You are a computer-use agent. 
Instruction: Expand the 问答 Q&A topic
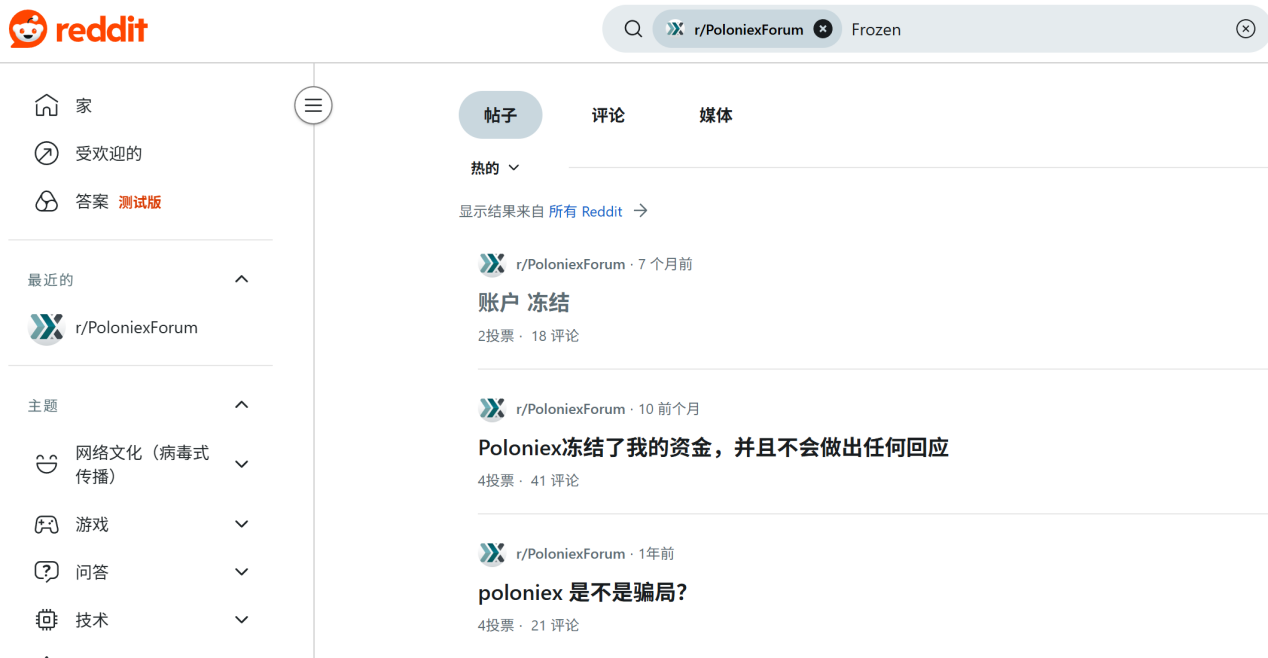241,572
